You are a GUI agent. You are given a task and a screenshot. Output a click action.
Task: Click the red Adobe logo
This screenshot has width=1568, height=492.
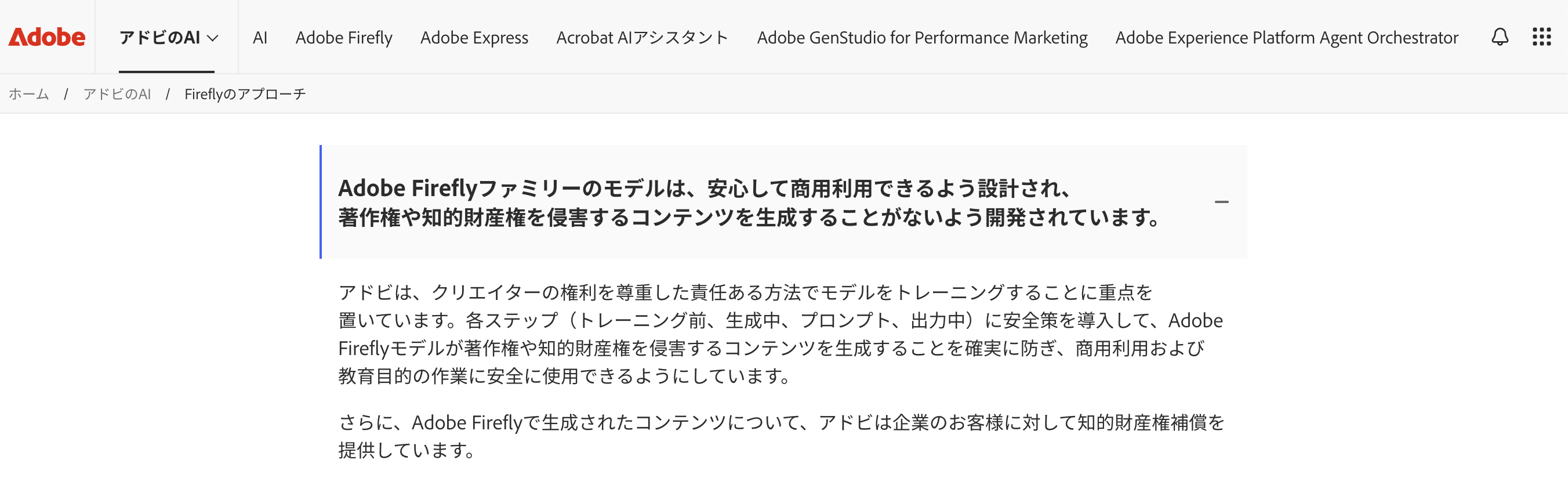click(47, 38)
